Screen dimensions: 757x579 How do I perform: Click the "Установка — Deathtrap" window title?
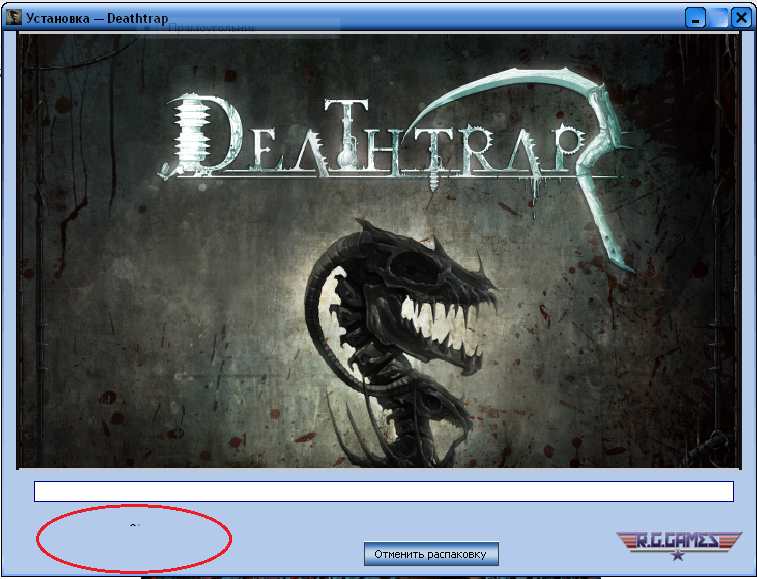click(x=97, y=18)
